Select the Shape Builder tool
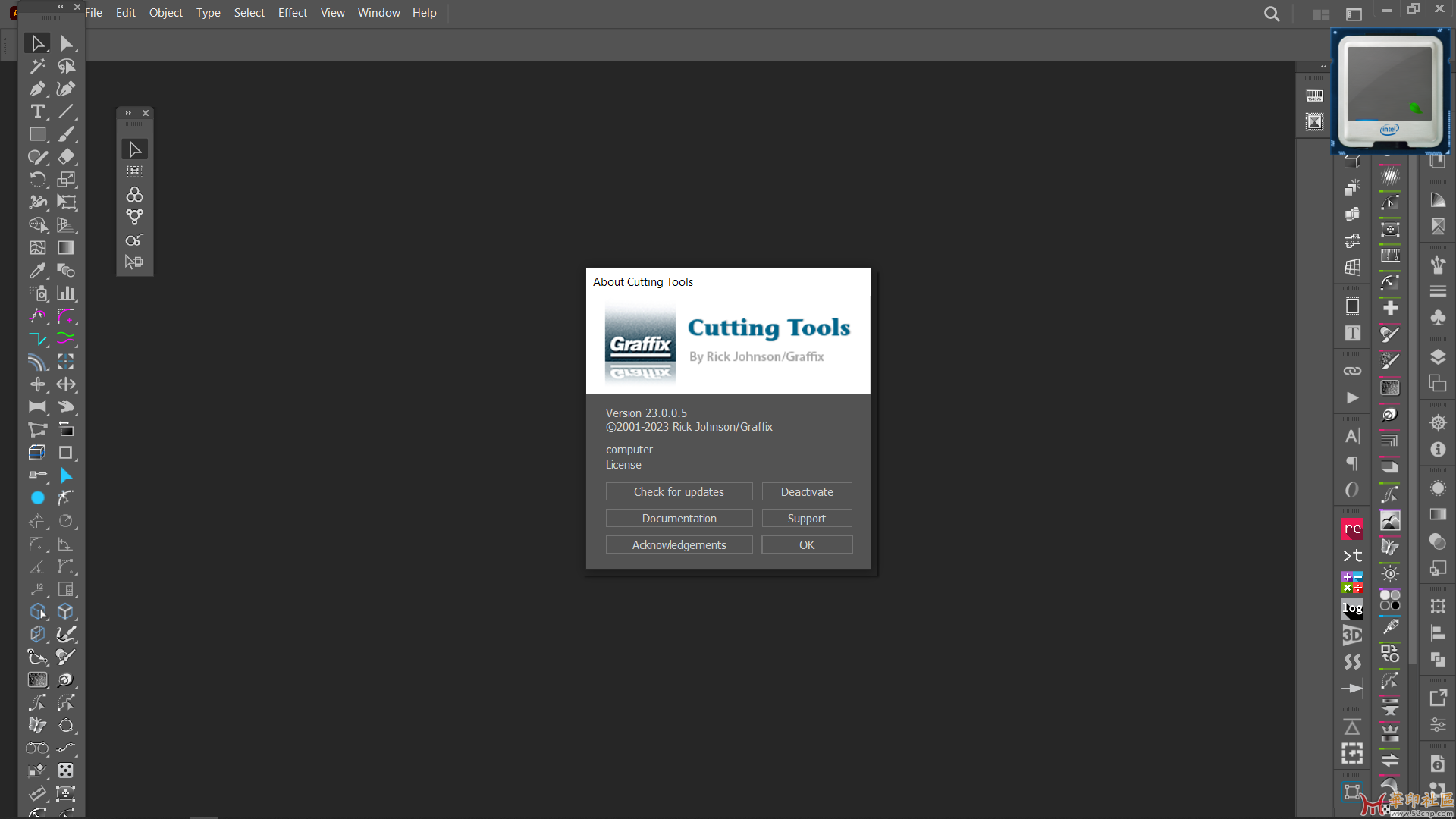Image resolution: width=1456 pixels, height=819 pixels. [x=37, y=225]
